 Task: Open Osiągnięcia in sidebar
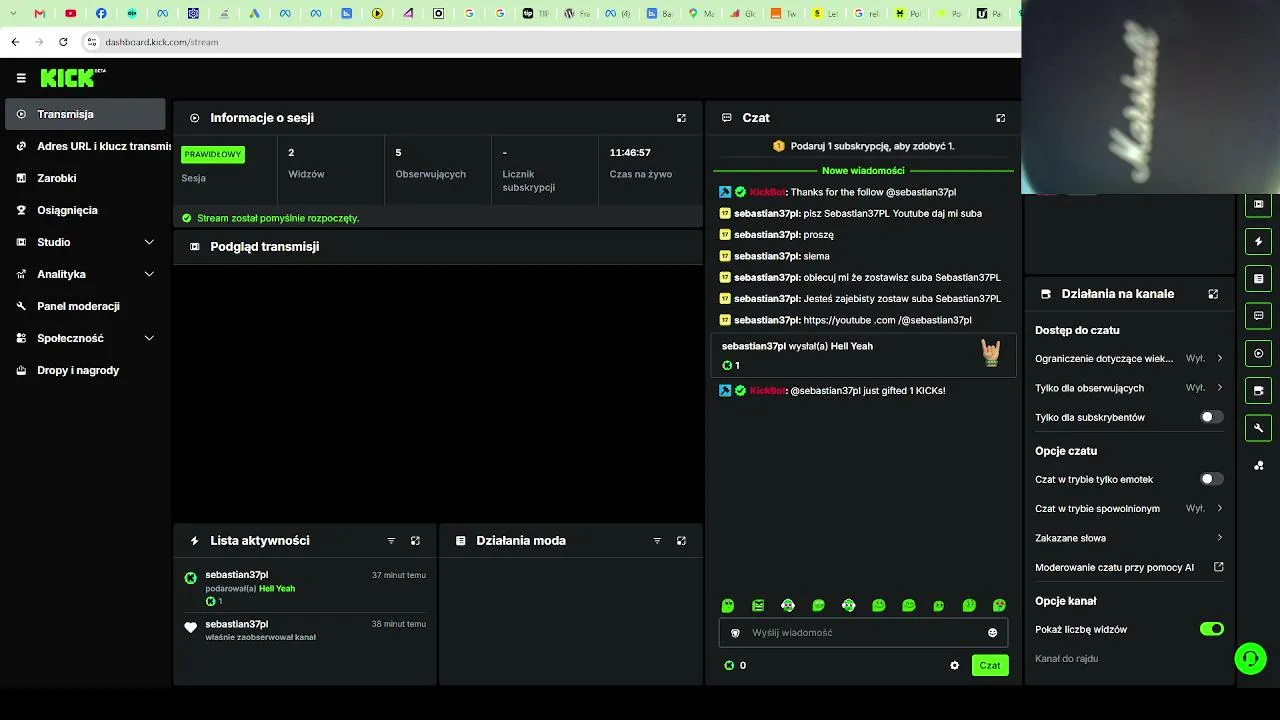pyautogui.click(x=85, y=210)
